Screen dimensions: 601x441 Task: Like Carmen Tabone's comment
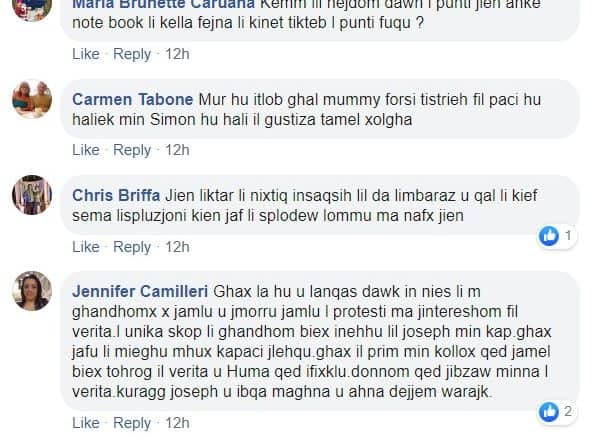tap(86, 150)
